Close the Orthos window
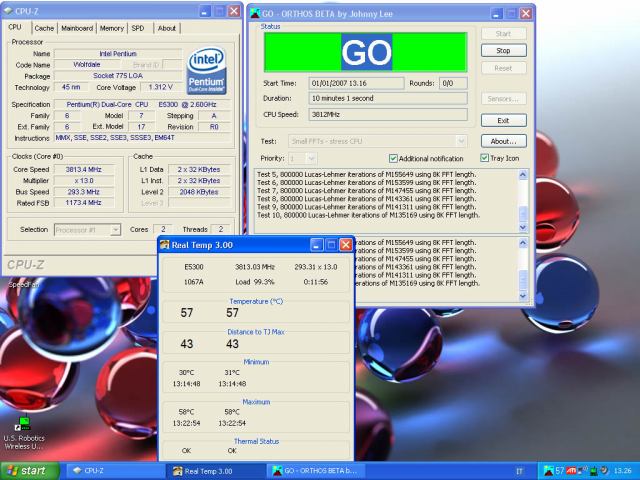This screenshot has height=480, width=640. coord(526,13)
